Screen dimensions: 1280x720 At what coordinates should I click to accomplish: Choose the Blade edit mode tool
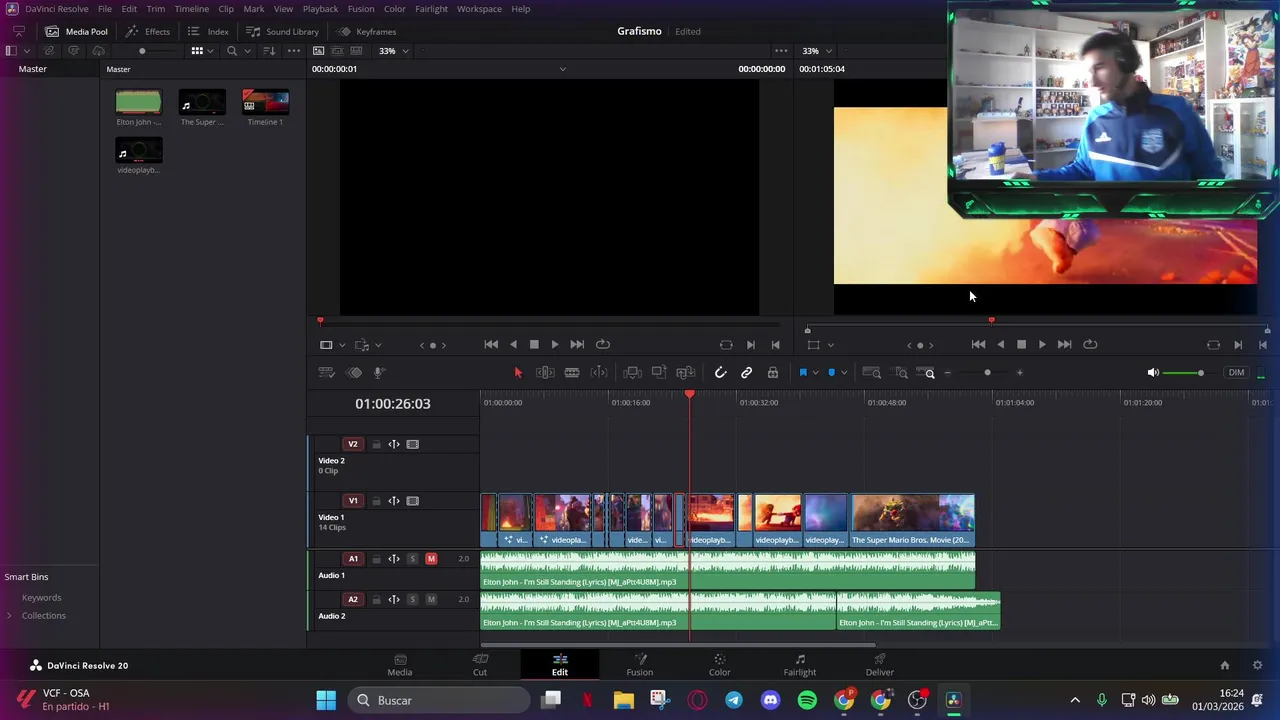[572, 373]
